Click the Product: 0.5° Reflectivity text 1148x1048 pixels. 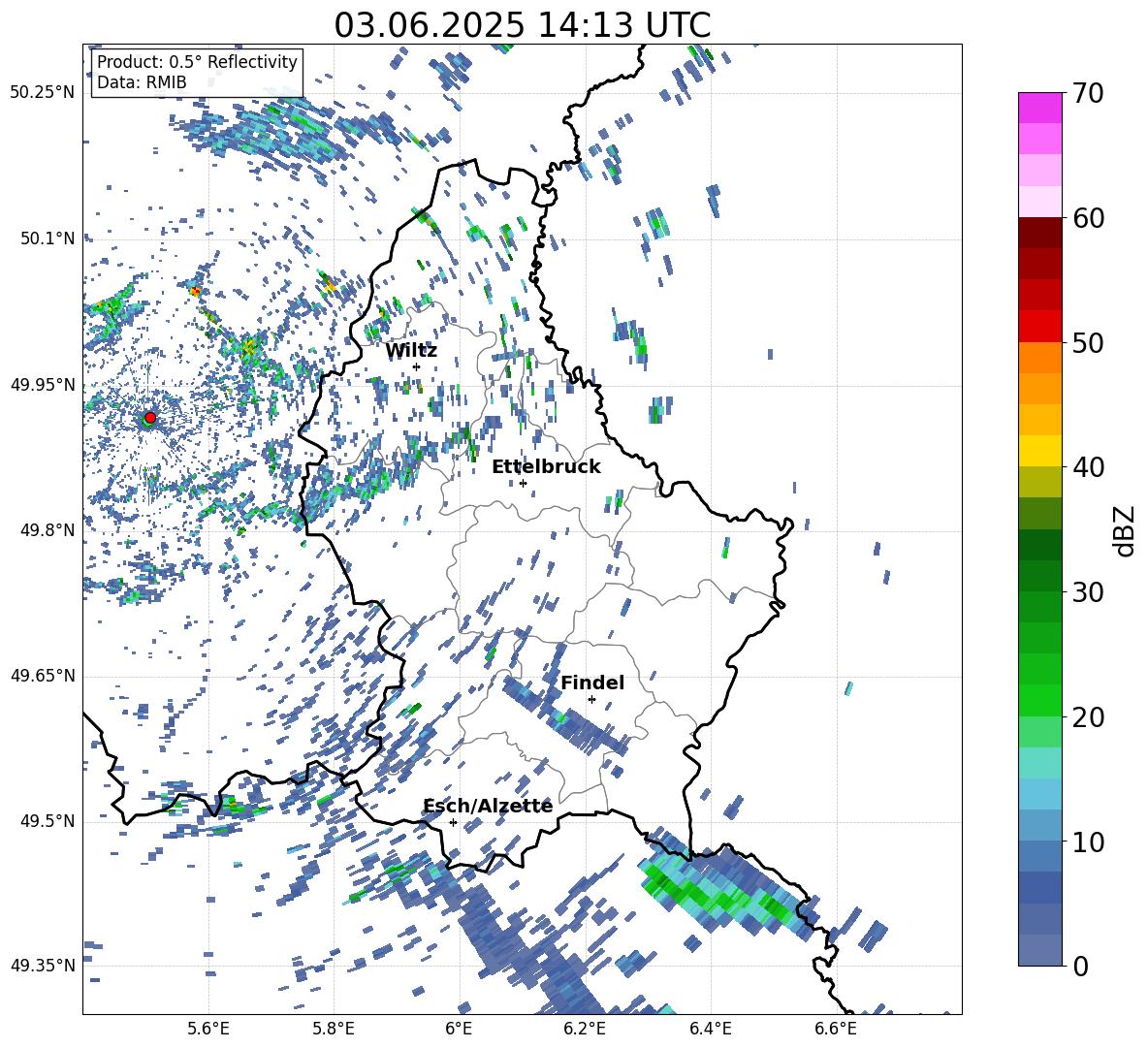pyautogui.click(x=197, y=62)
